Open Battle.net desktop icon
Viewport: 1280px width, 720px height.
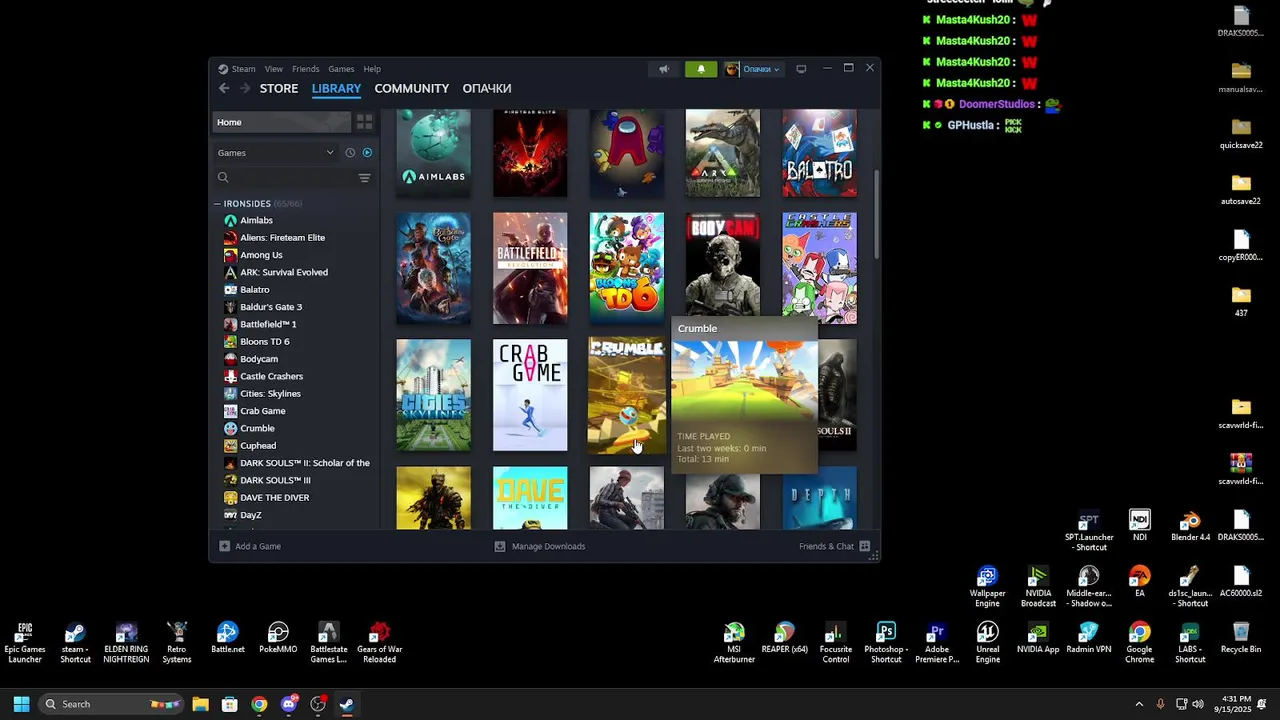click(x=228, y=638)
